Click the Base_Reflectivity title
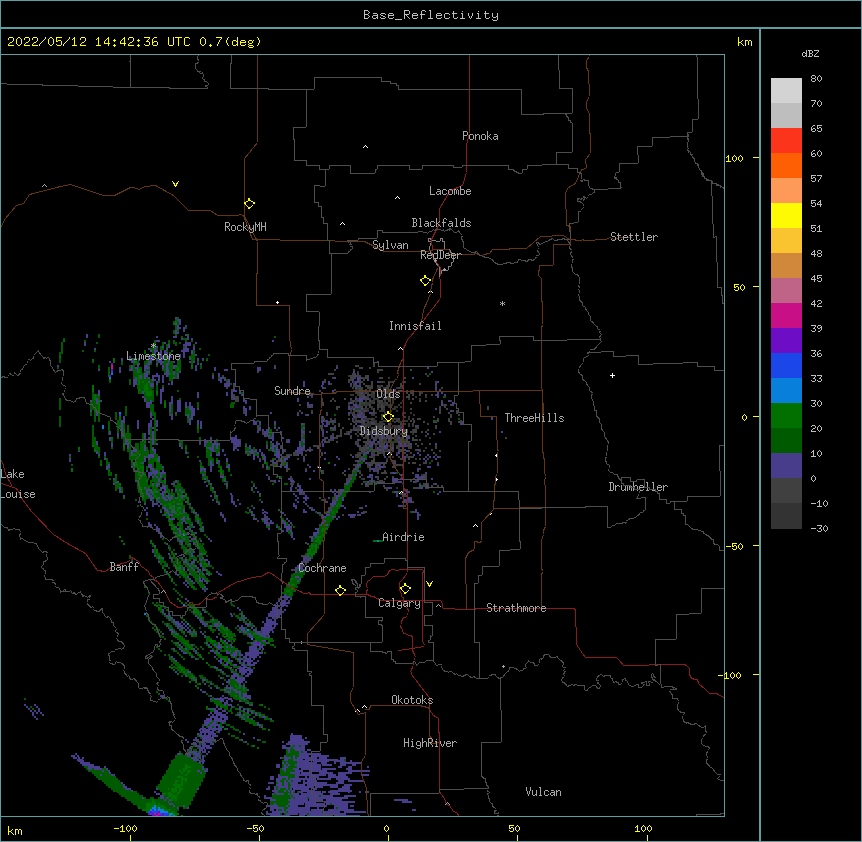Screen dimensions: 862x842 [x=431, y=15]
